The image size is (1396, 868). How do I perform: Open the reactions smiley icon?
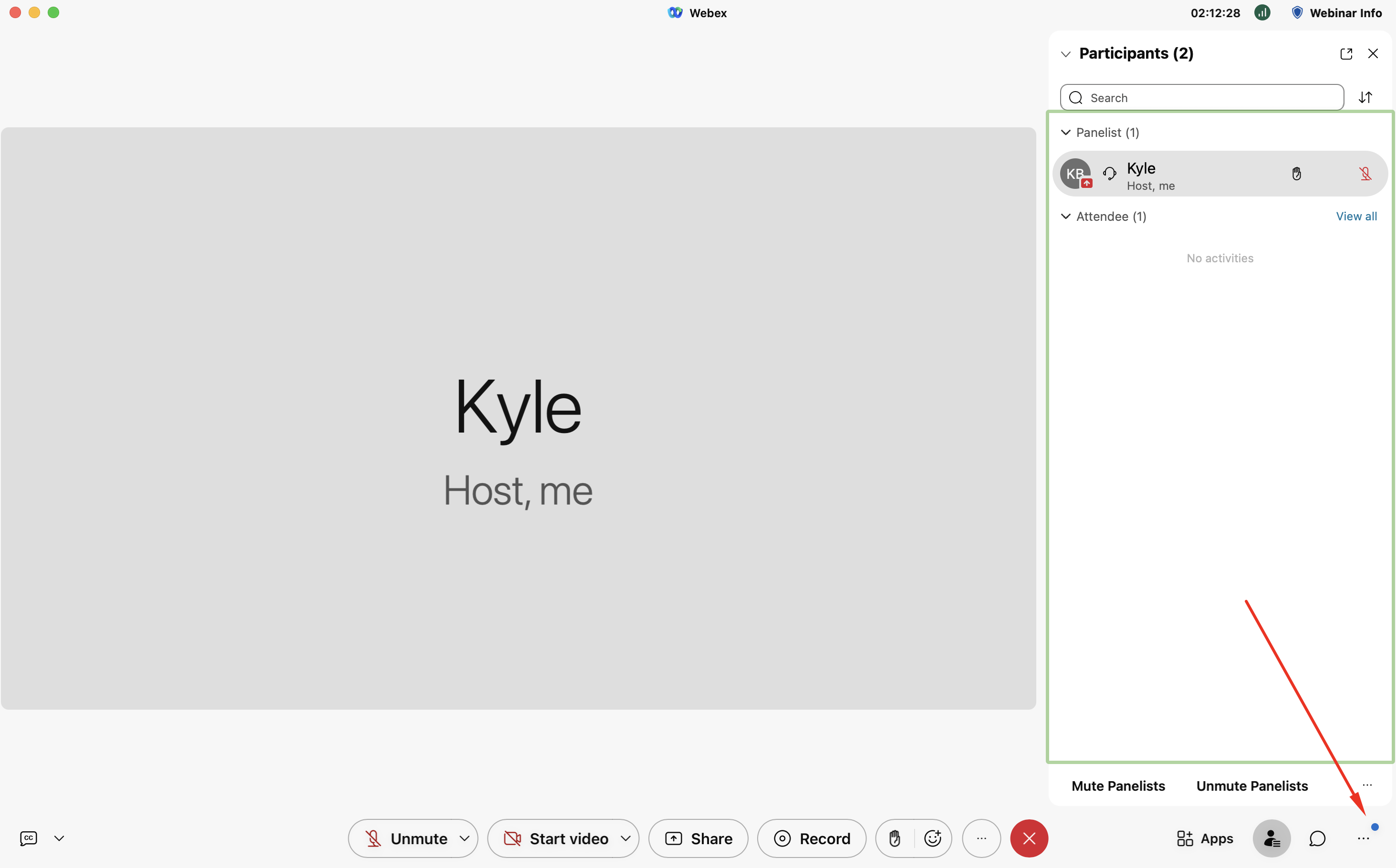coord(933,838)
